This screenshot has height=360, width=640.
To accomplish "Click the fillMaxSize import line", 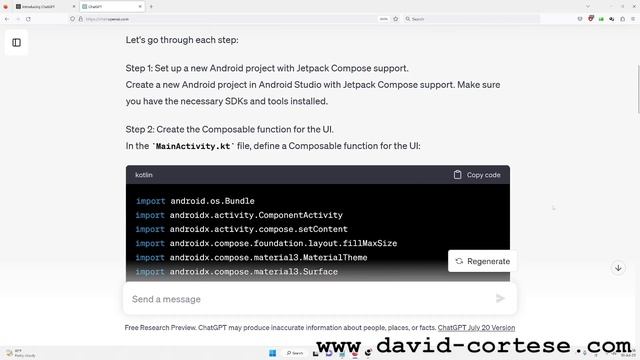I will click(266, 243).
